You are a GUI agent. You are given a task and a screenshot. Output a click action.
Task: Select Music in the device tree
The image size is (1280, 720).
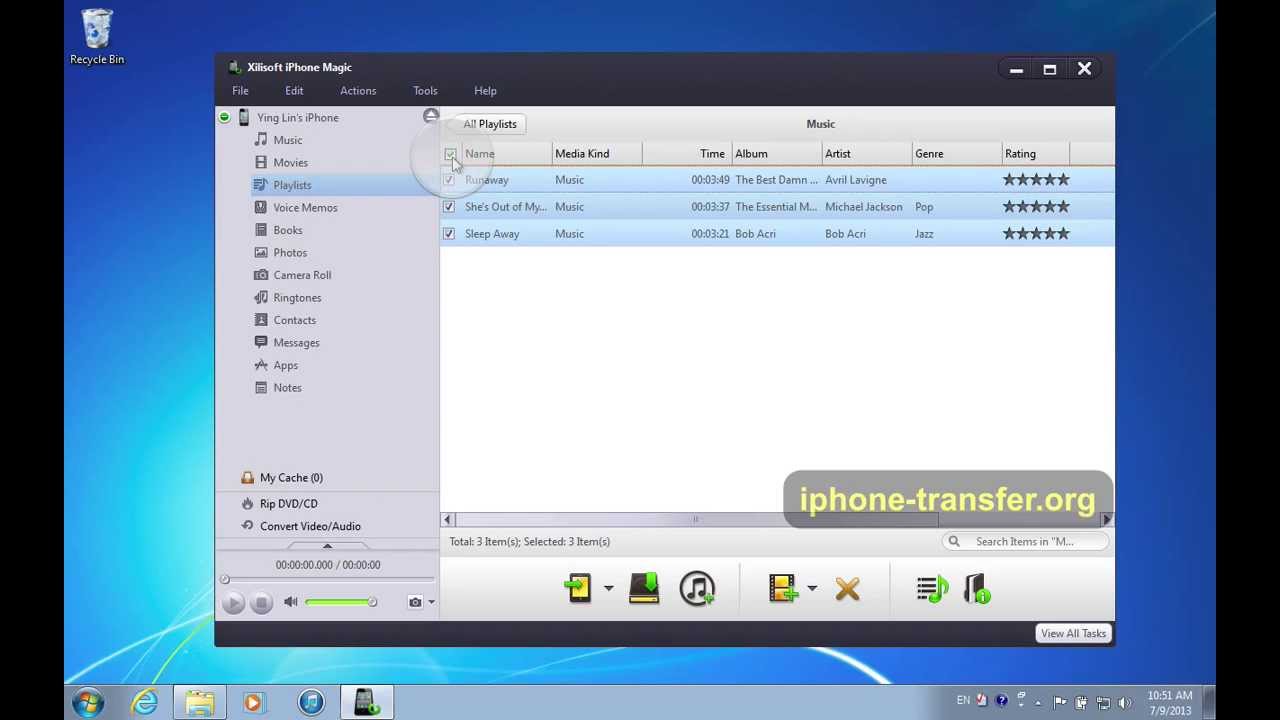coord(287,140)
